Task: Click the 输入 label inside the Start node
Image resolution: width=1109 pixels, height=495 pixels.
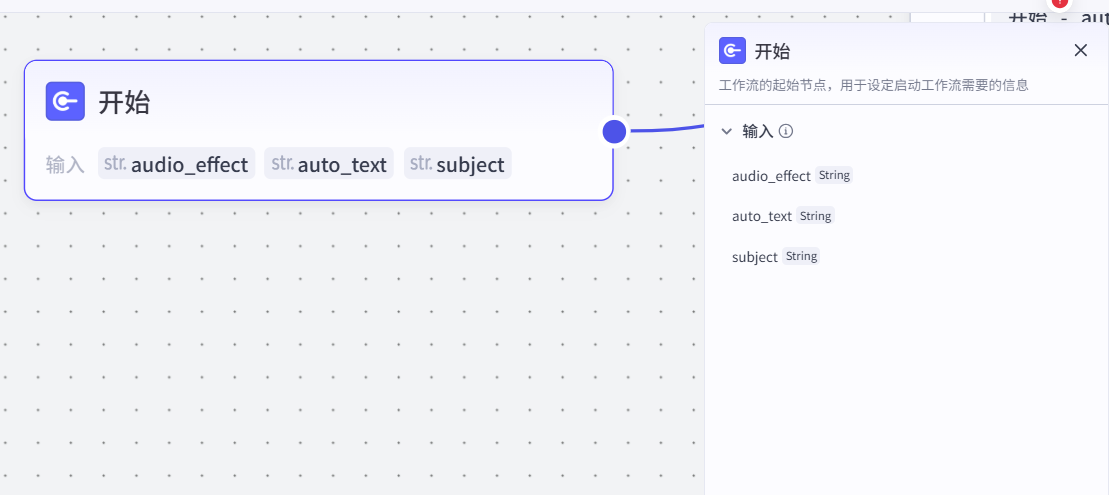Action: (65, 165)
